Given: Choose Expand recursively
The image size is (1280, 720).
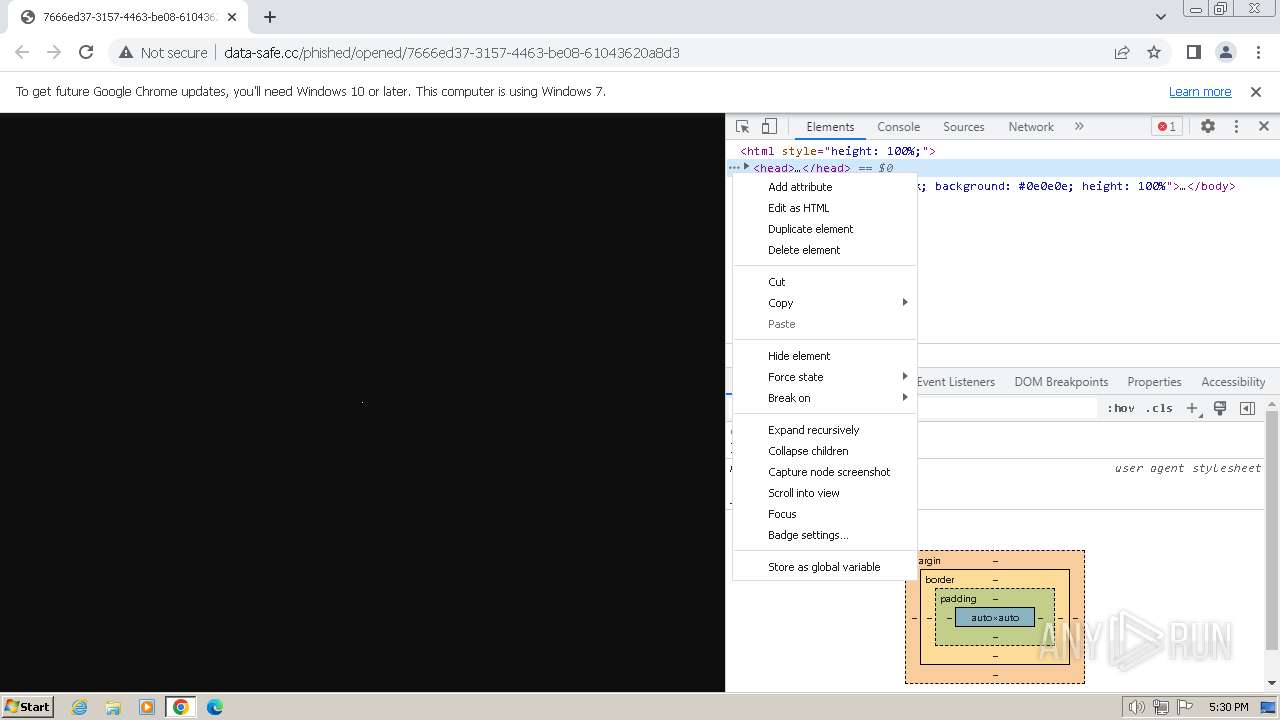Looking at the screenshot, I should coord(825,430).
